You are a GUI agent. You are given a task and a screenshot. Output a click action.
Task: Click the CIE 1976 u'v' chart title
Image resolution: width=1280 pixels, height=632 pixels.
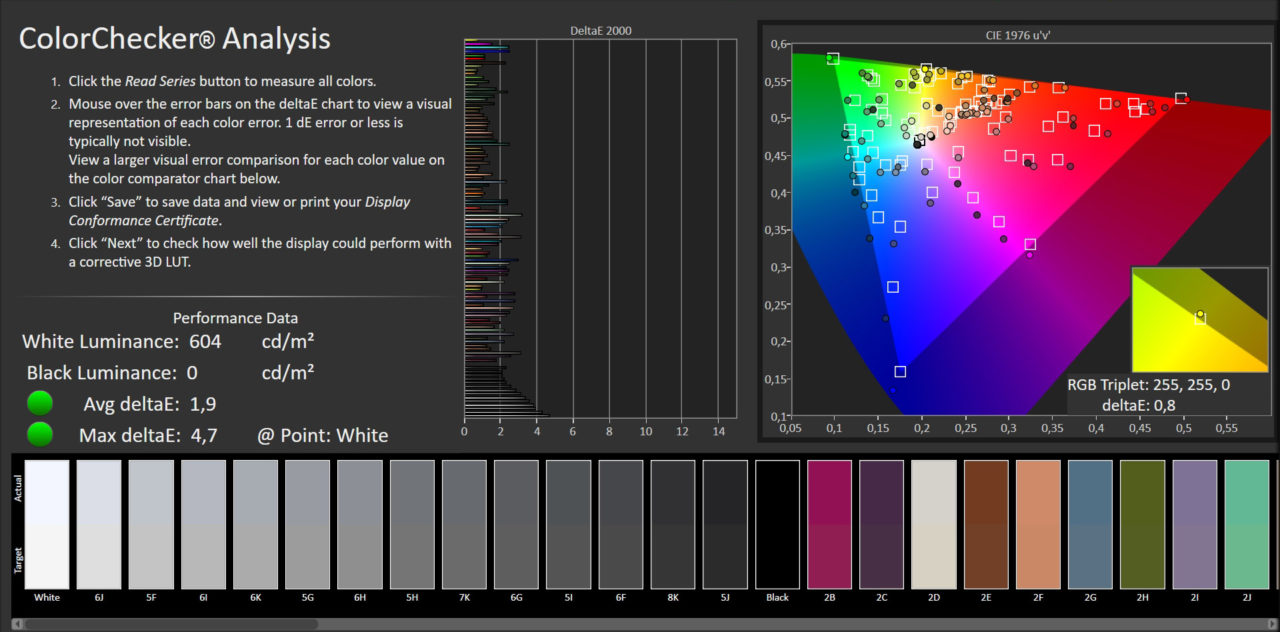pos(1018,33)
